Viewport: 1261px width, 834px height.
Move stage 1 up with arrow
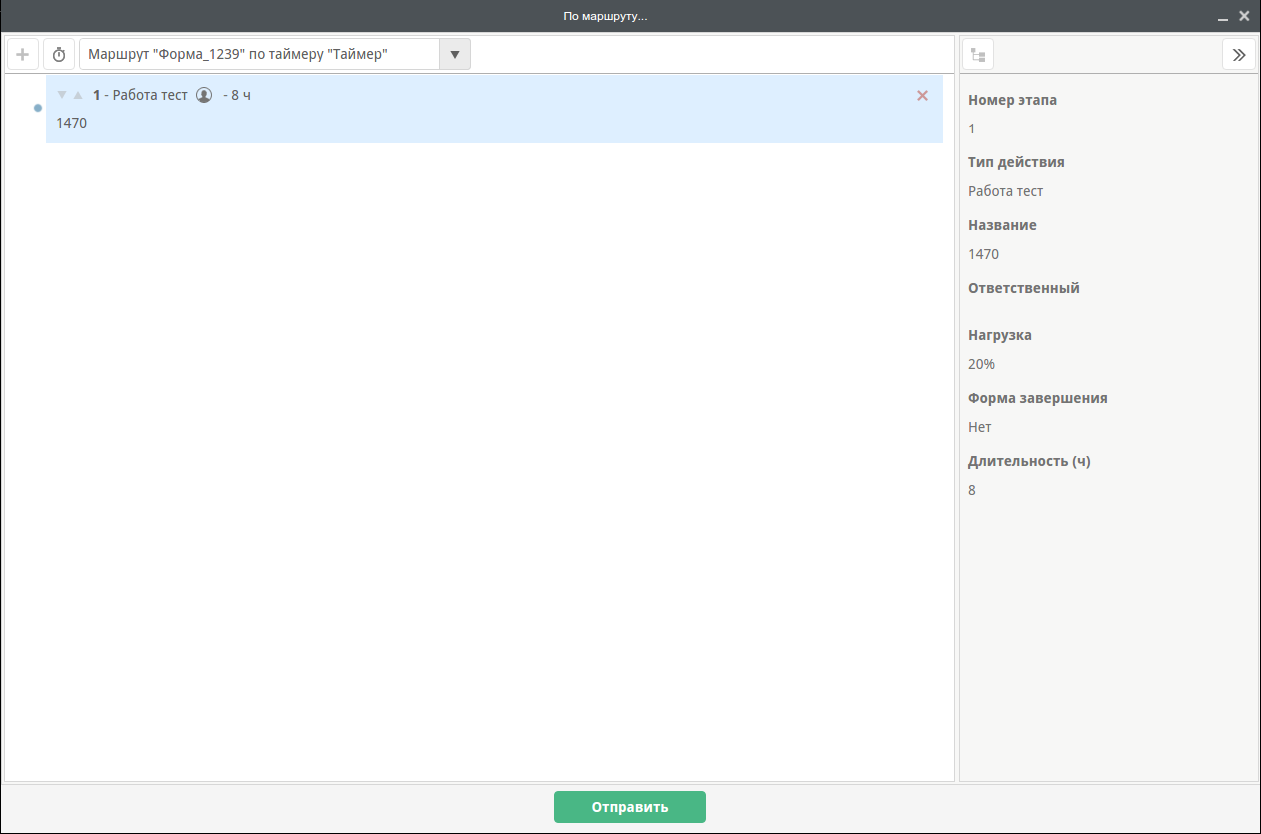78,95
